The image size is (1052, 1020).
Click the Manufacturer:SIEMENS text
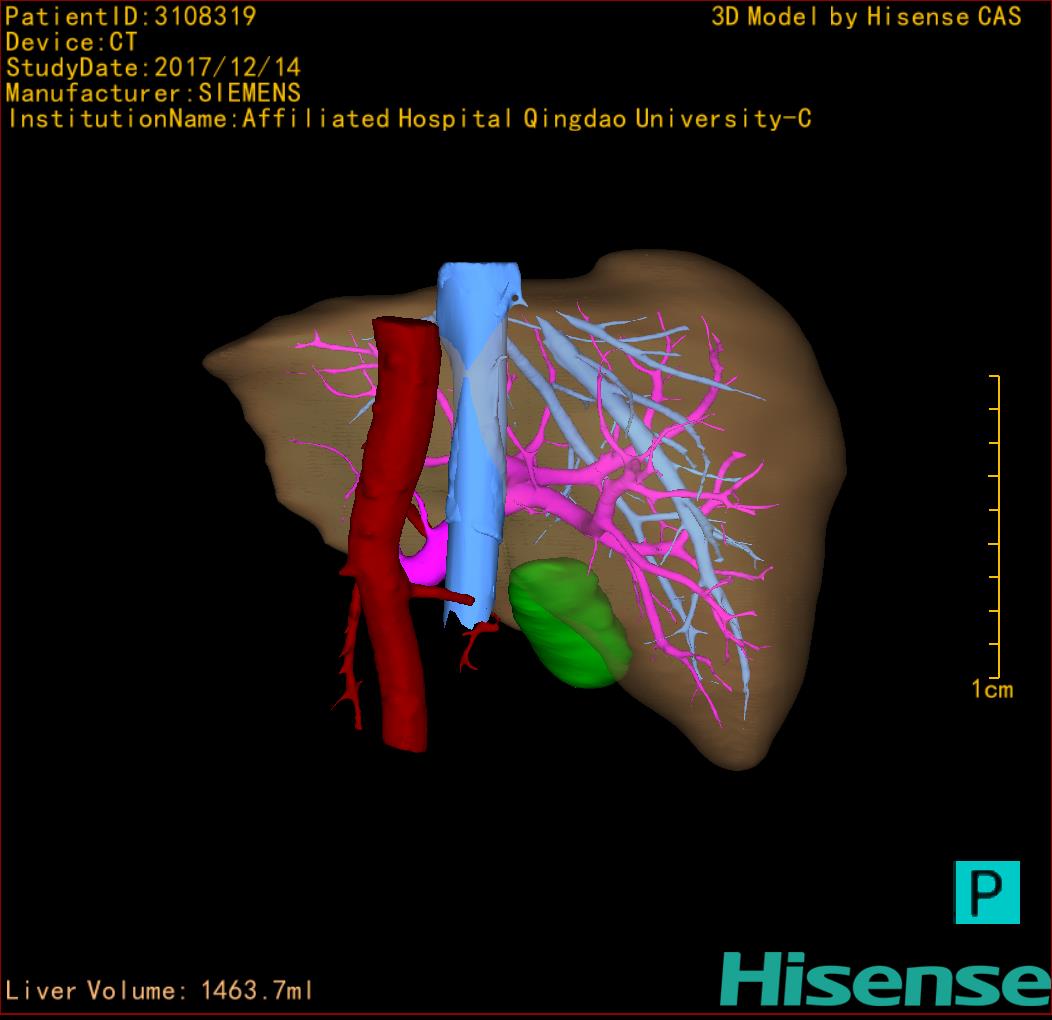tap(153, 93)
